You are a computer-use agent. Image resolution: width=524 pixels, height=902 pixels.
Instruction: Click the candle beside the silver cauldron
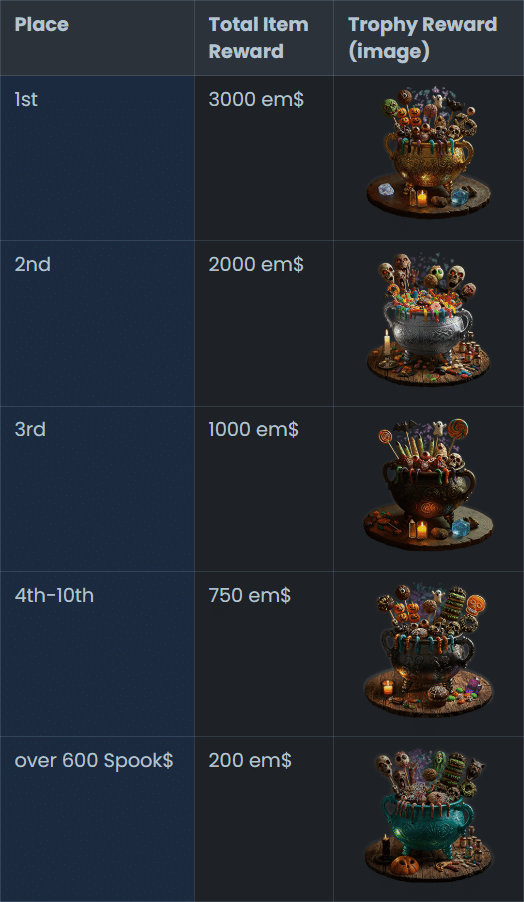387,342
